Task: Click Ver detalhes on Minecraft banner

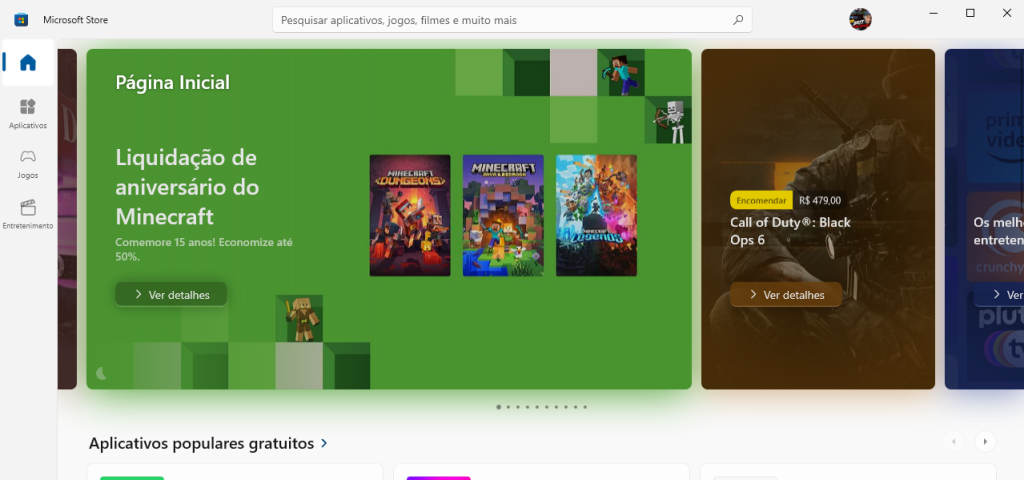Action: (171, 294)
